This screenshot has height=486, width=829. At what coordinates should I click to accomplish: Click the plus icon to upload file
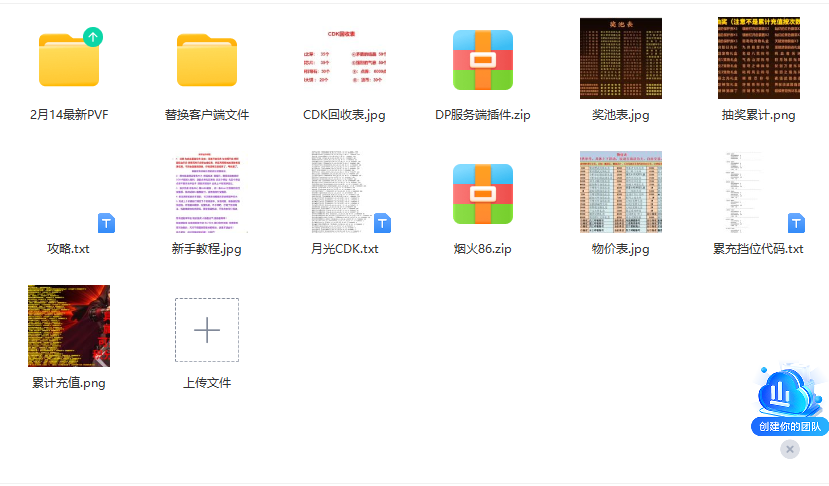[207, 330]
